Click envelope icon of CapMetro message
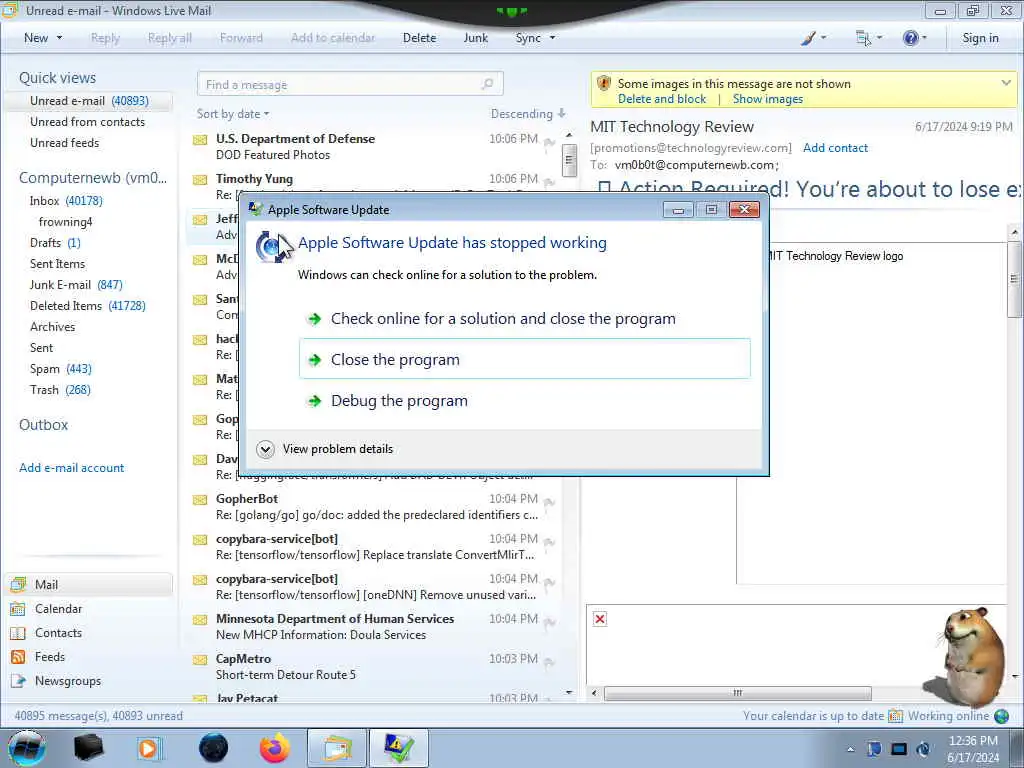The image size is (1024, 768). click(x=200, y=660)
